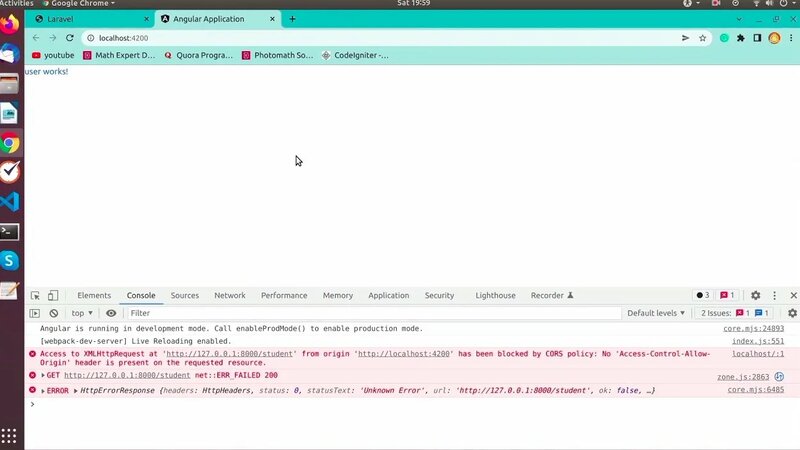Open Firefox from the Ubuntu dock
The height and width of the screenshot is (450, 800).
click(x=9, y=23)
